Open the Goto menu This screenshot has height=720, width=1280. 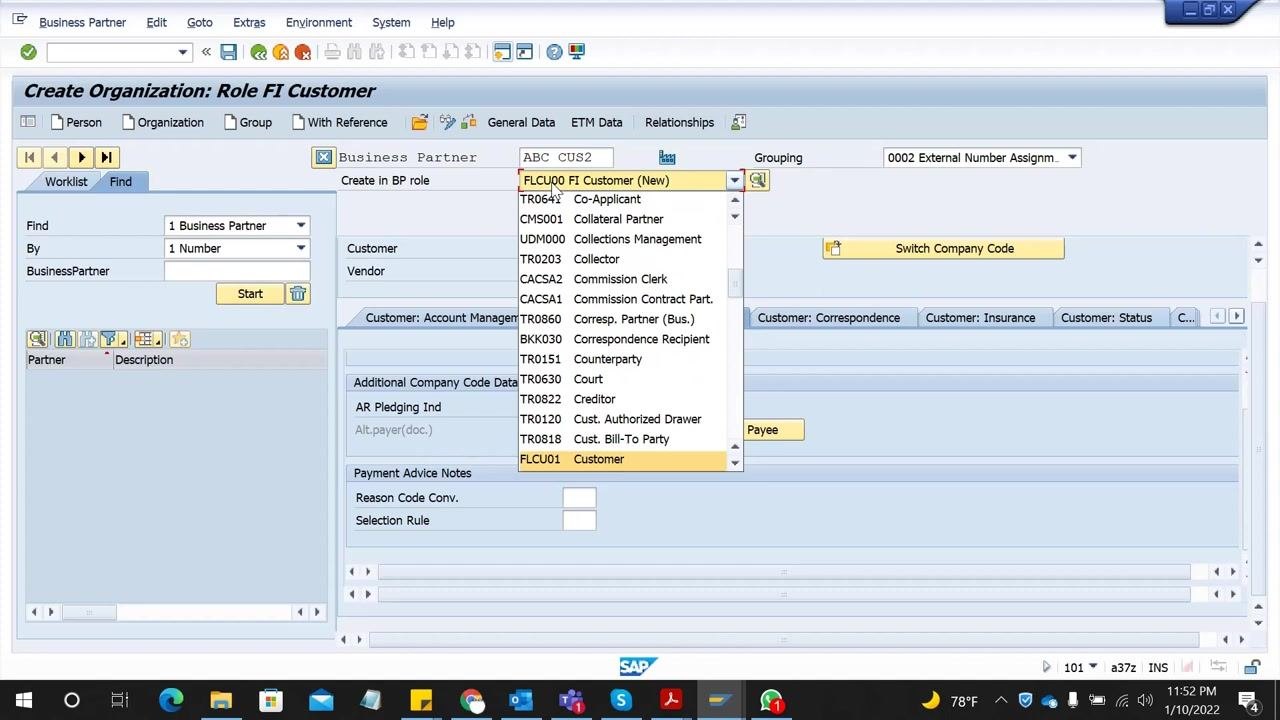[200, 22]
